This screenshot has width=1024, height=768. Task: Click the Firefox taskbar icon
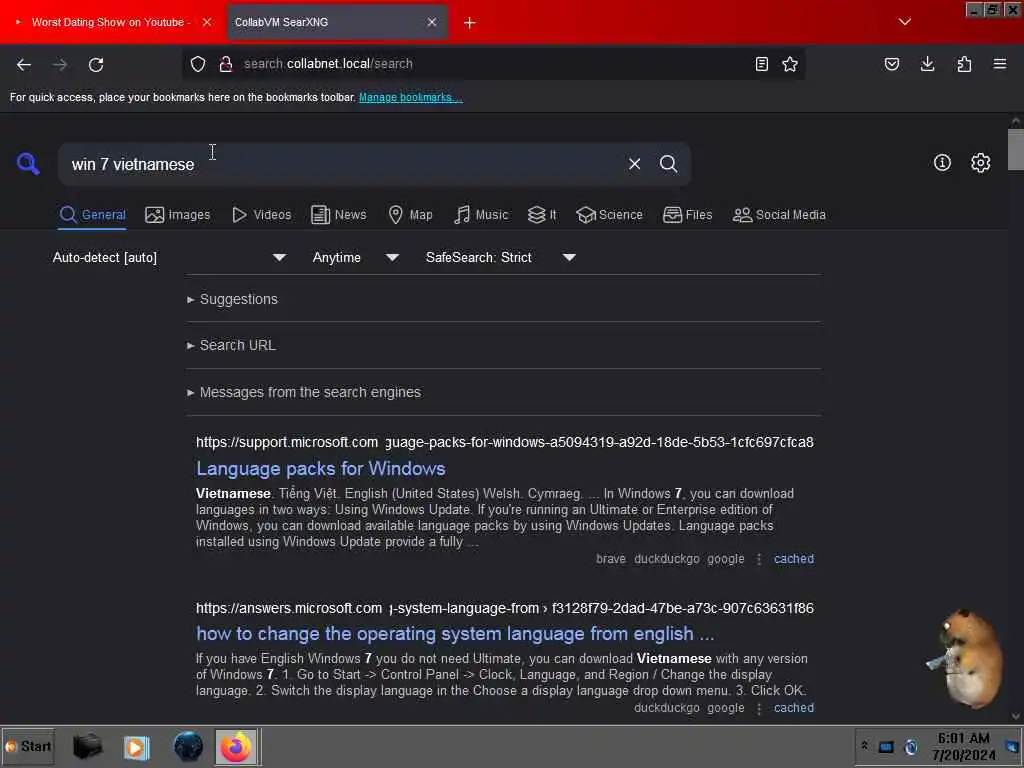pos(236,746)
